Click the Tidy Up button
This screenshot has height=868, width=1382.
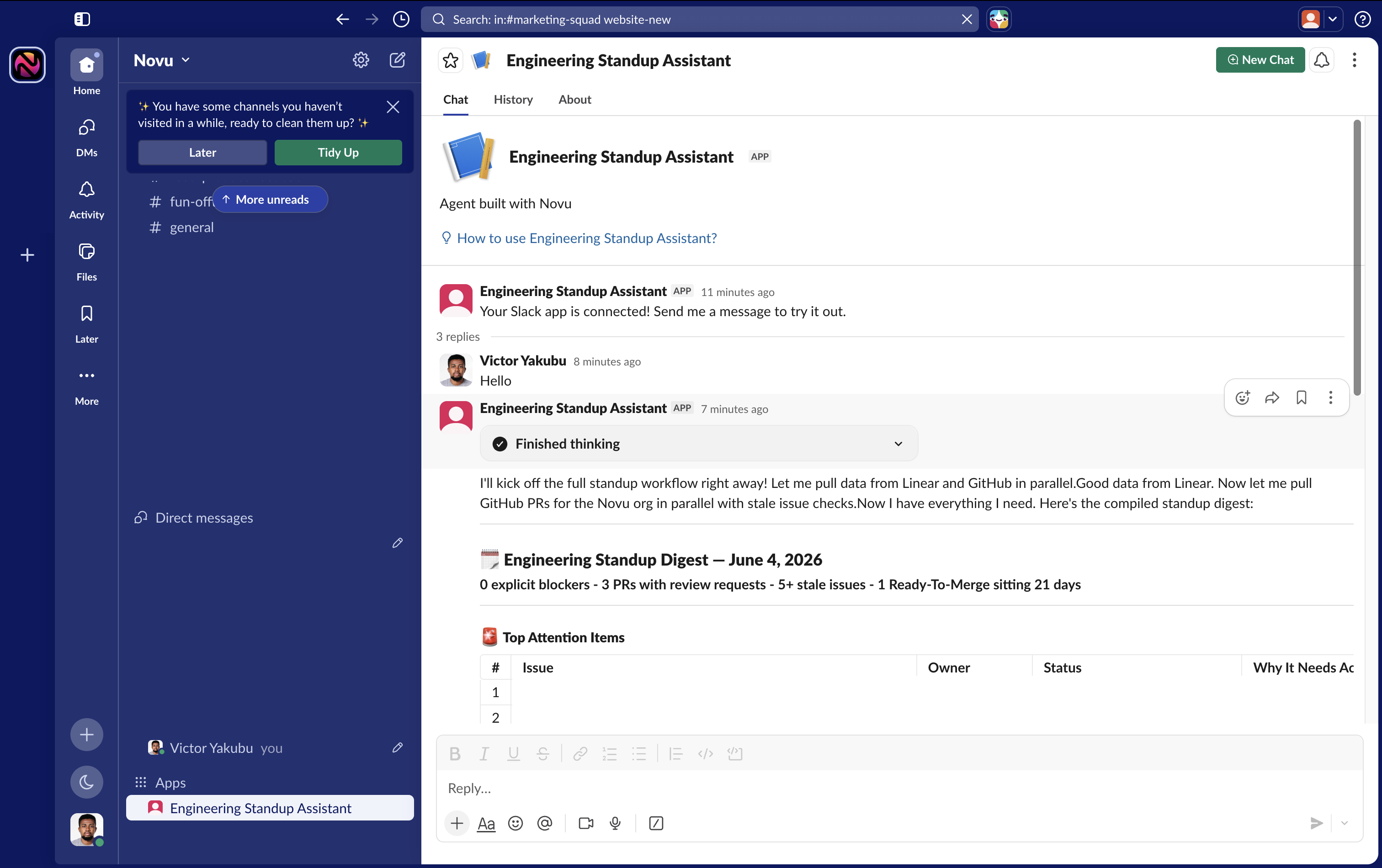coord(338,152)
